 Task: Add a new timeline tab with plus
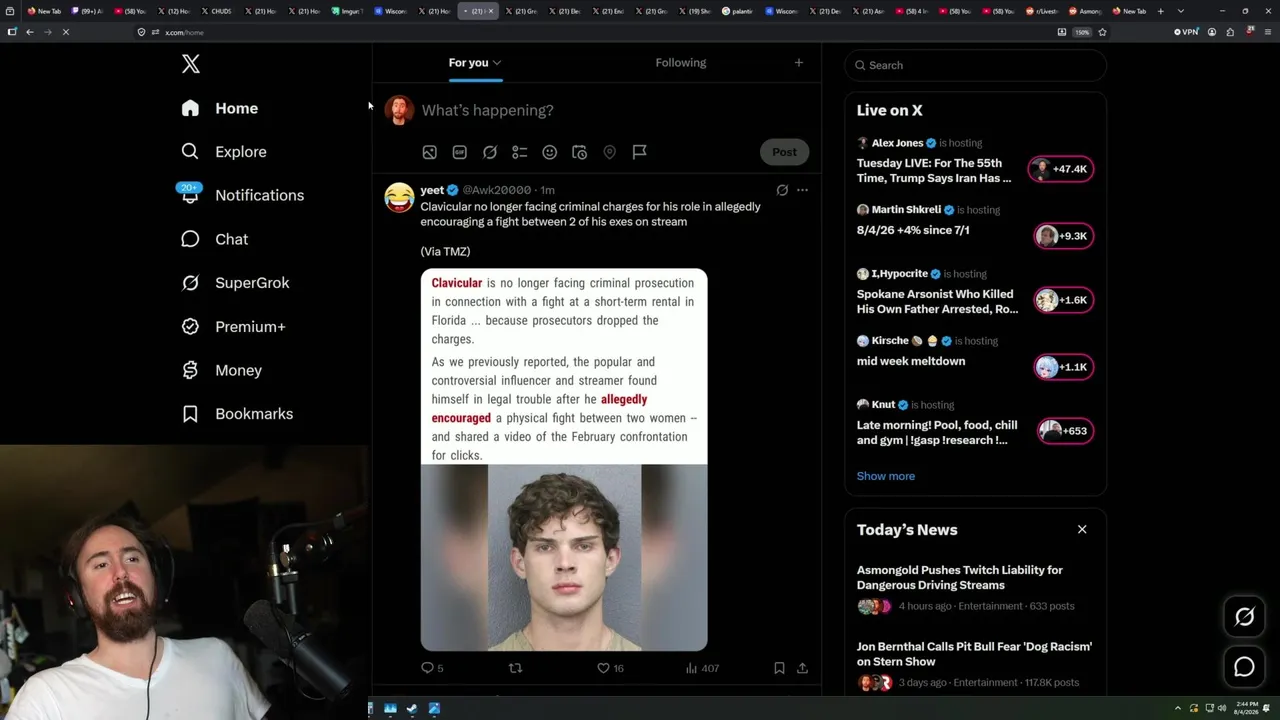point(798,63)
